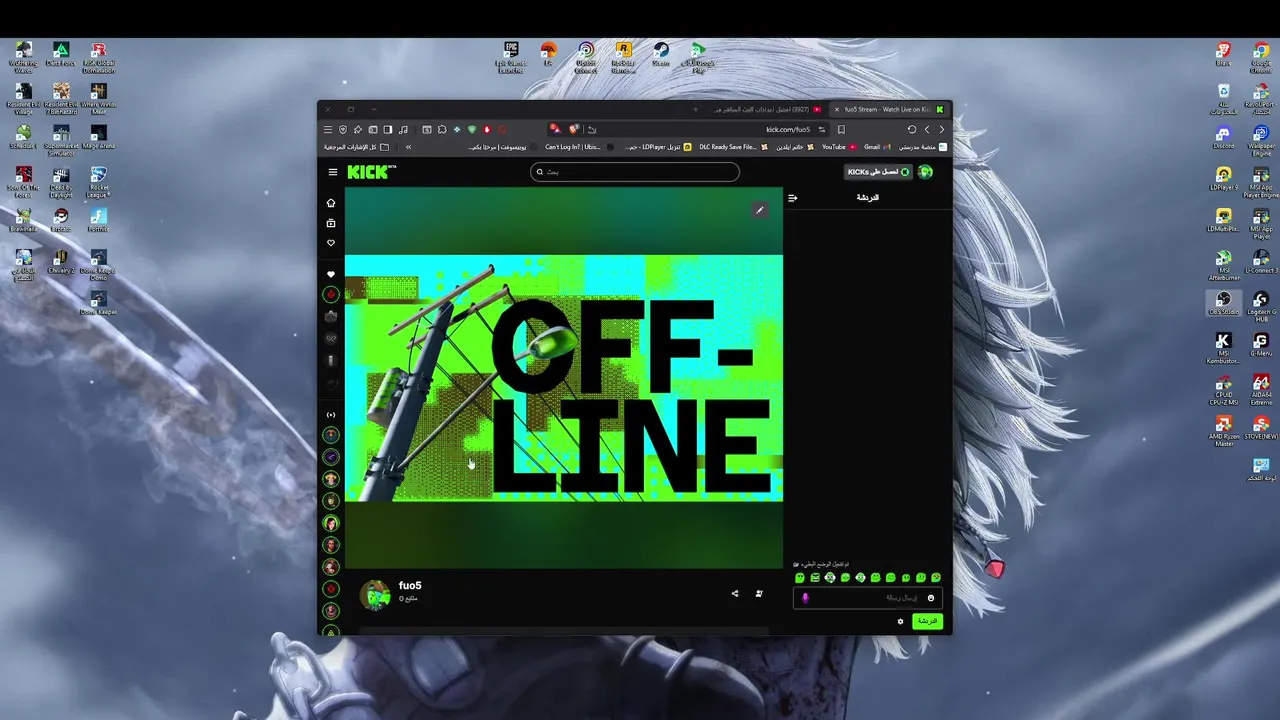Click the follow-user icon beside share
1280x720 pixels.
tap(759, 593)
